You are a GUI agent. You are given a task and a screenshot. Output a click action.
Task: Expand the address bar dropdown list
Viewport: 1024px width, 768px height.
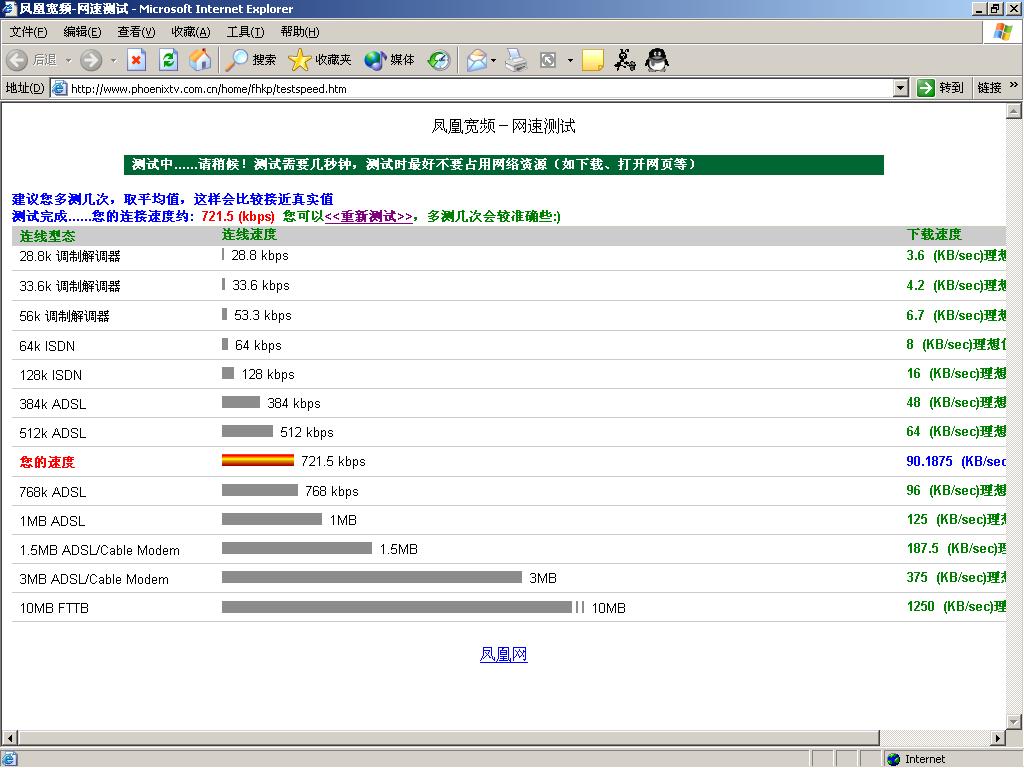(901, 88)
